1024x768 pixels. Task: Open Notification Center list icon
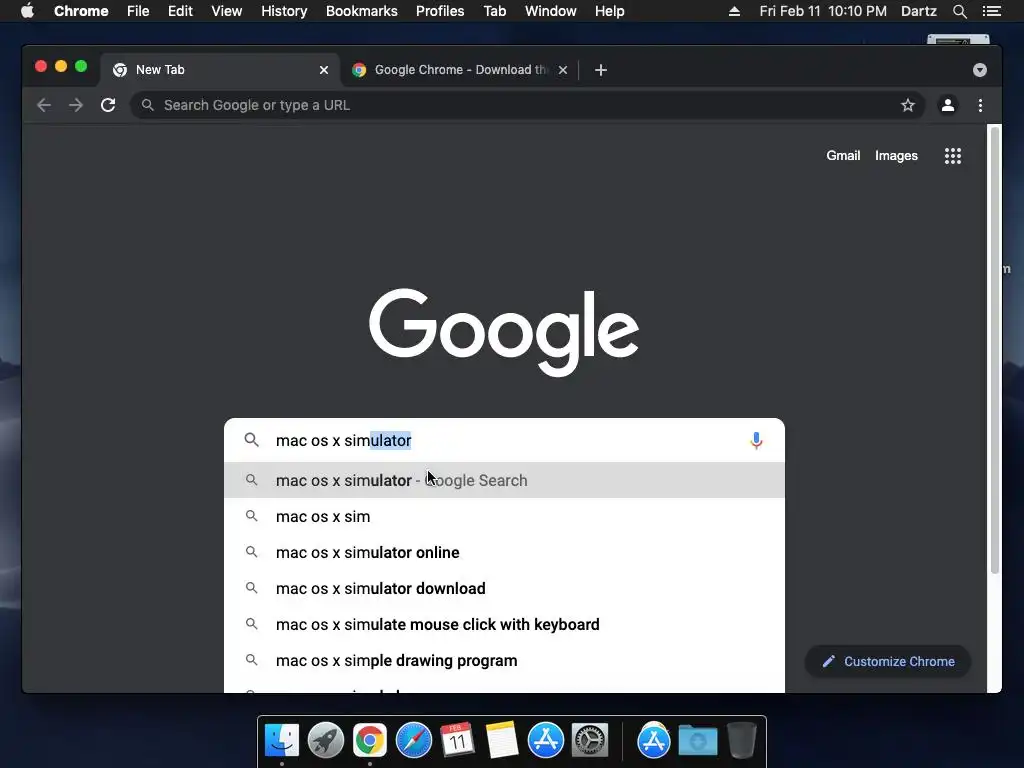(992, 11)
